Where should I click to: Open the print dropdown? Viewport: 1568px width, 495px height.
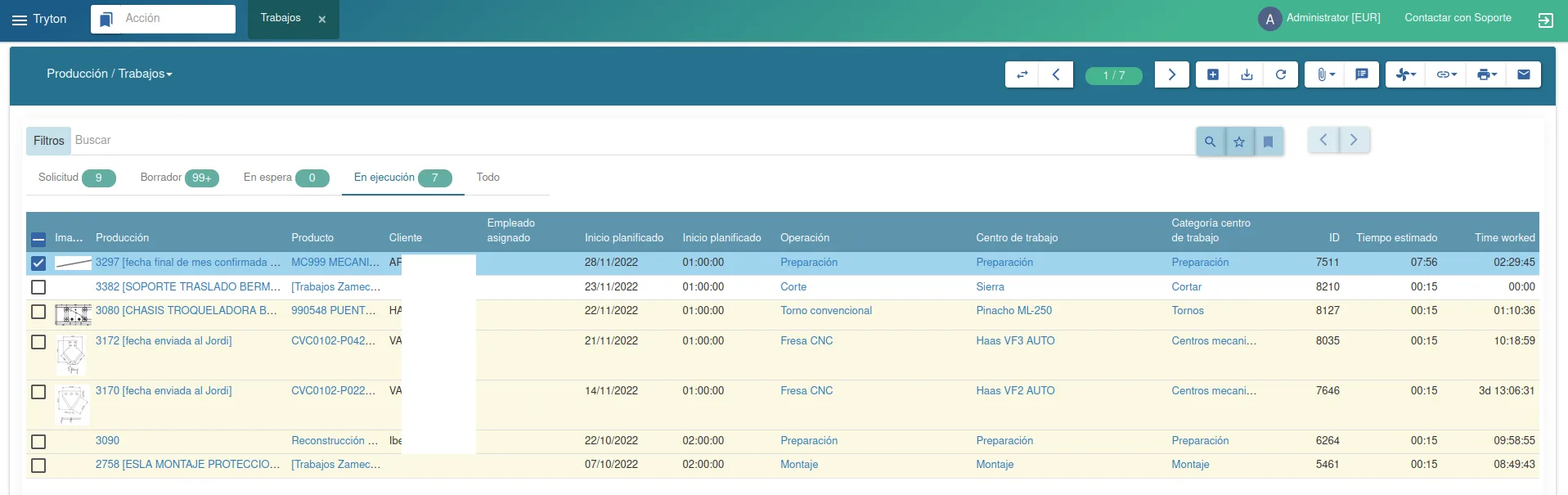point(1486,74)
